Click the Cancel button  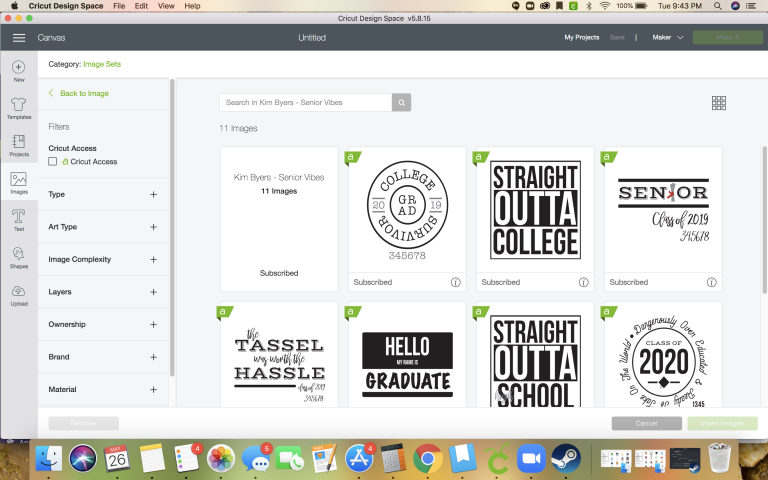click(647, 423)
